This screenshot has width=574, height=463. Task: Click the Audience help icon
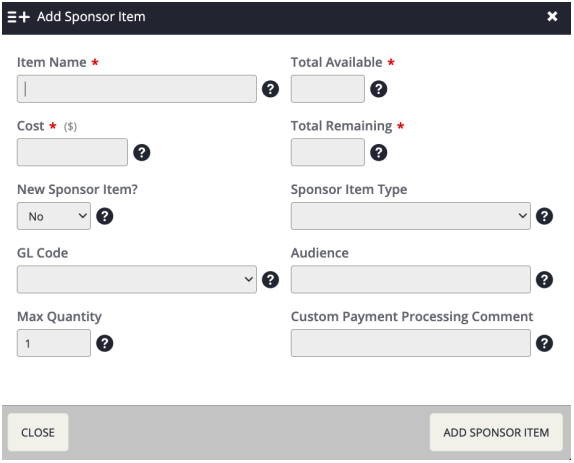(x=544, y=280)
